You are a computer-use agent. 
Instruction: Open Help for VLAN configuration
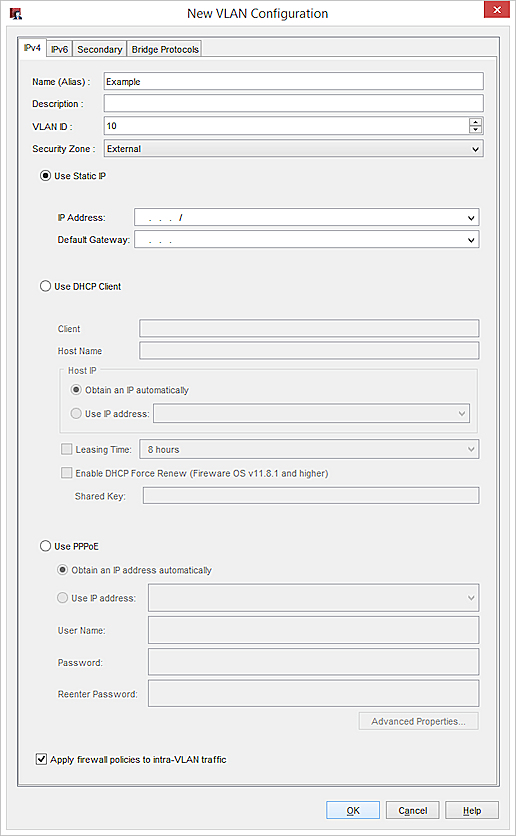pyautogui.click(x=472, y=810)
